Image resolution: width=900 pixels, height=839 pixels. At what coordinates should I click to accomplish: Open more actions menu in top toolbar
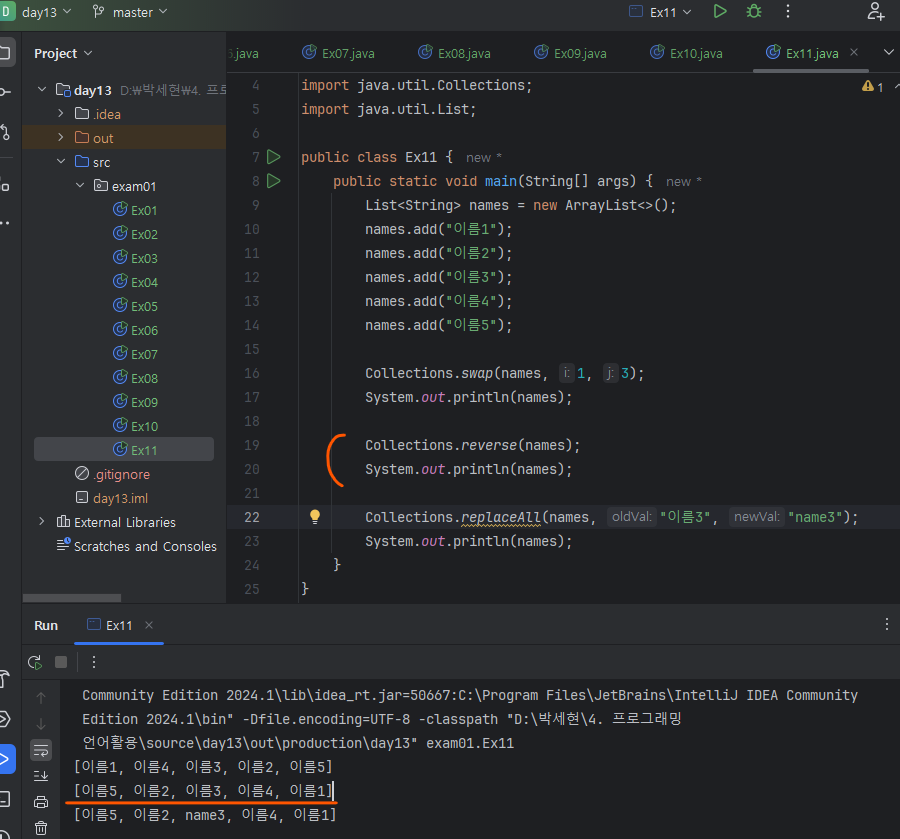coord(788,11)
